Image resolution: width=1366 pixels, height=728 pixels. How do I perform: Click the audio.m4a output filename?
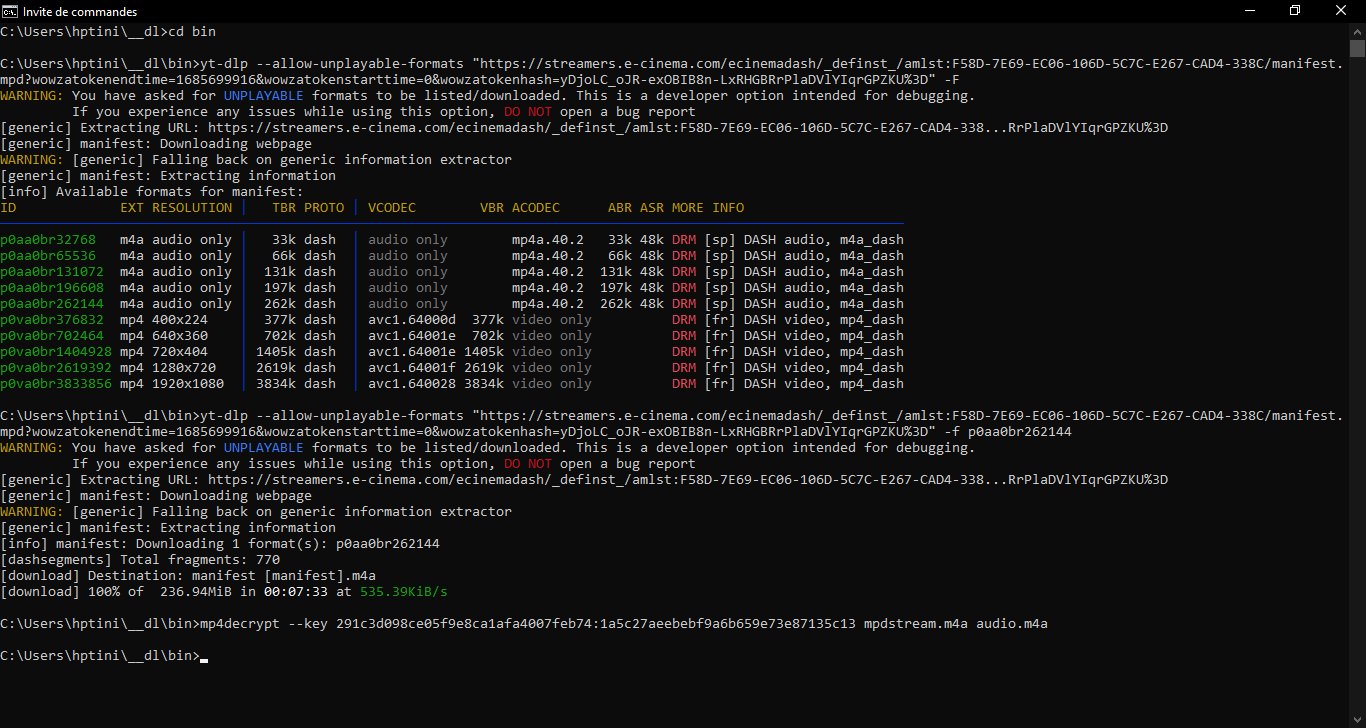pyautogui.click(x=1012, y=624)
